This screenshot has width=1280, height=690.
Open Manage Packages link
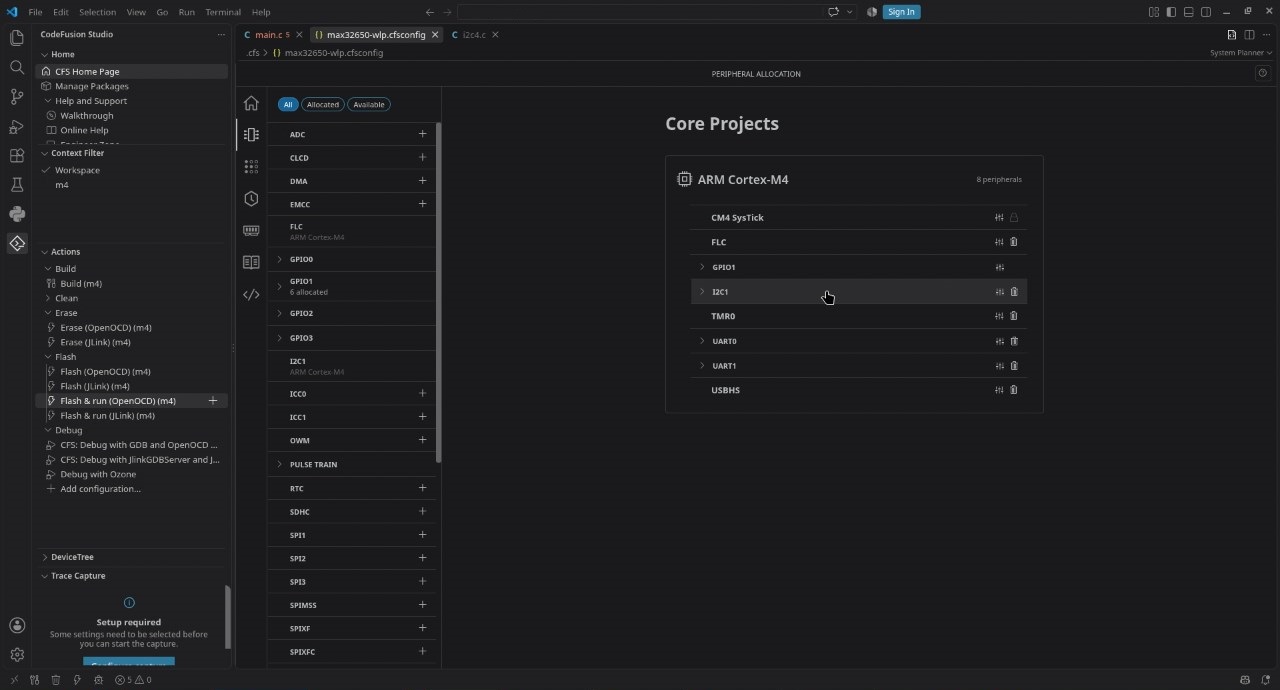pyautogui.click(x=91, y=86)
